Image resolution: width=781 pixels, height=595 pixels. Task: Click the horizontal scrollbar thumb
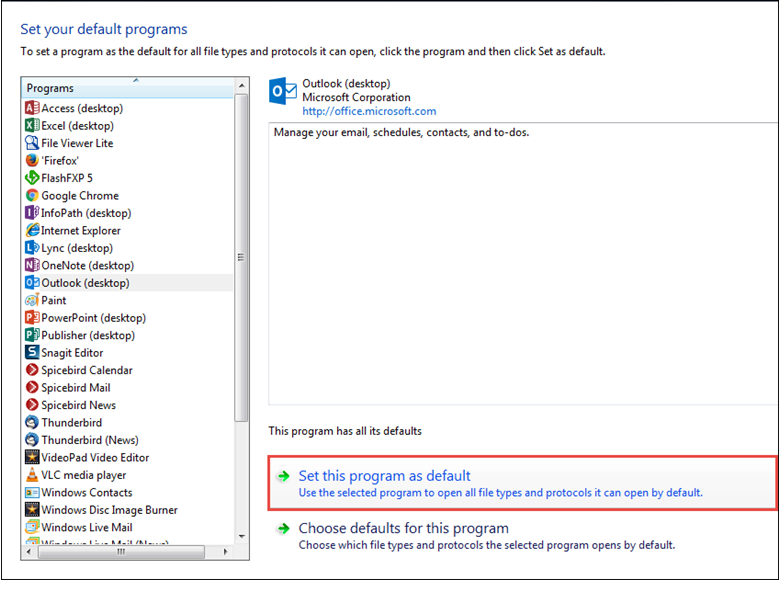click(121, 552)
